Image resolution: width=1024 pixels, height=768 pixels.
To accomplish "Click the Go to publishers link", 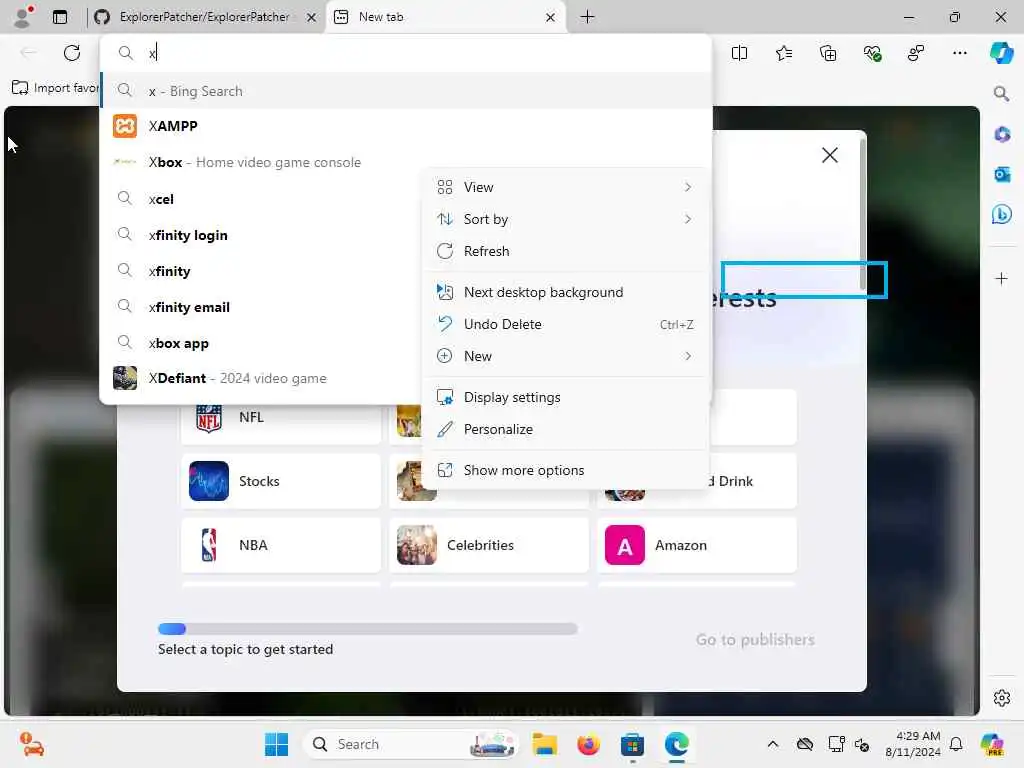I will click(x=755, y=640).
